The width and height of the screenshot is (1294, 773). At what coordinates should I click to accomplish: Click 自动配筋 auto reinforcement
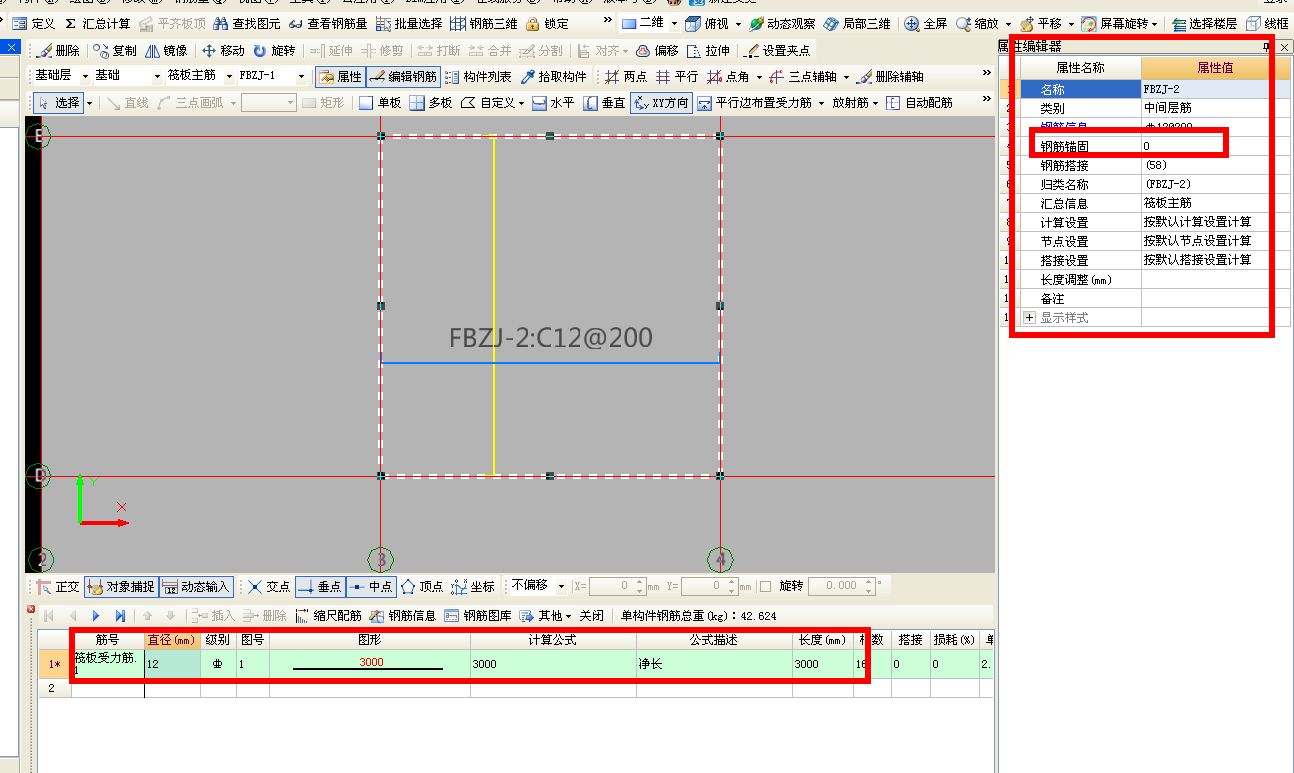[x=919, y=102]
